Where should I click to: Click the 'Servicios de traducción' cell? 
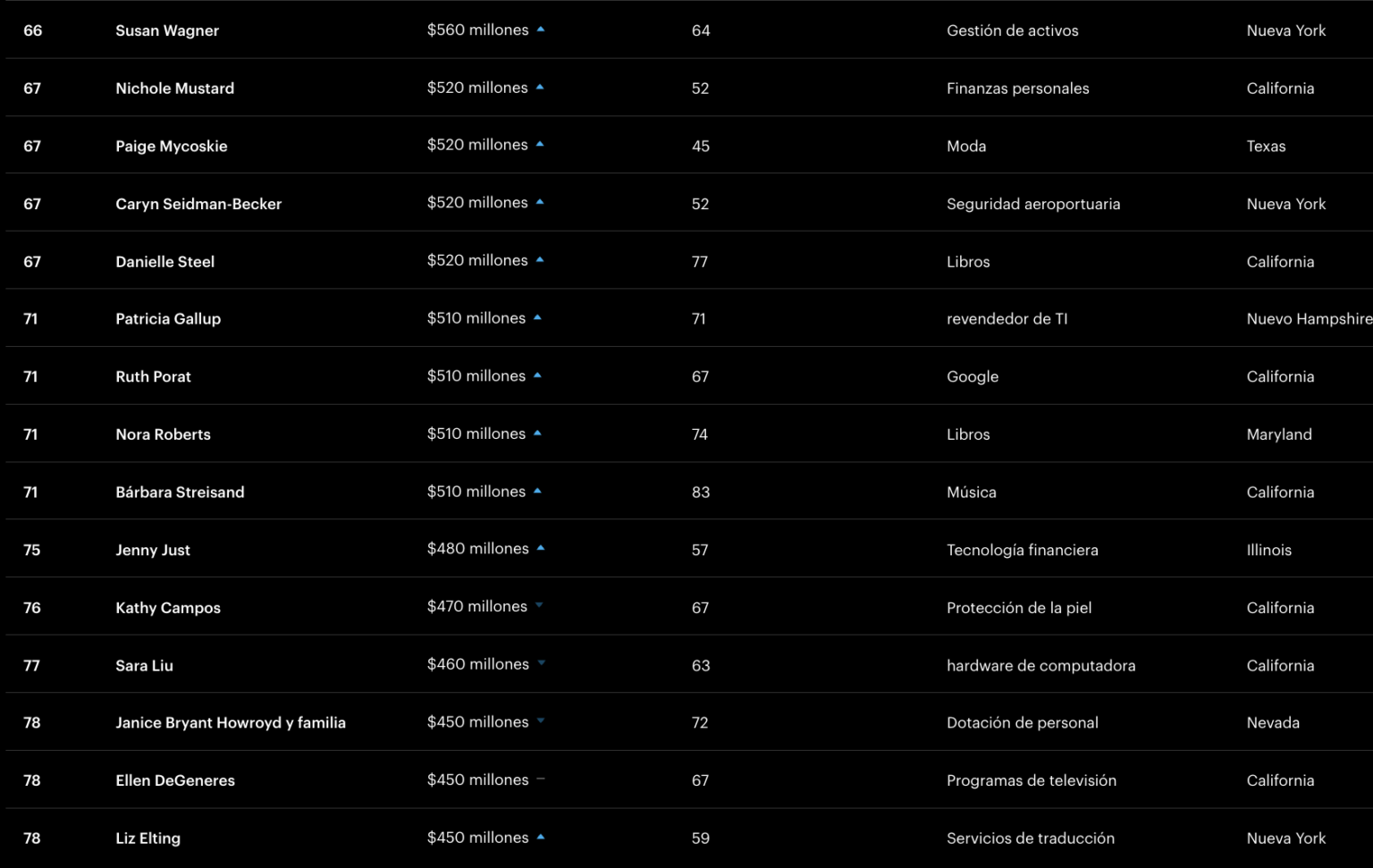[x=1031, y=839]
